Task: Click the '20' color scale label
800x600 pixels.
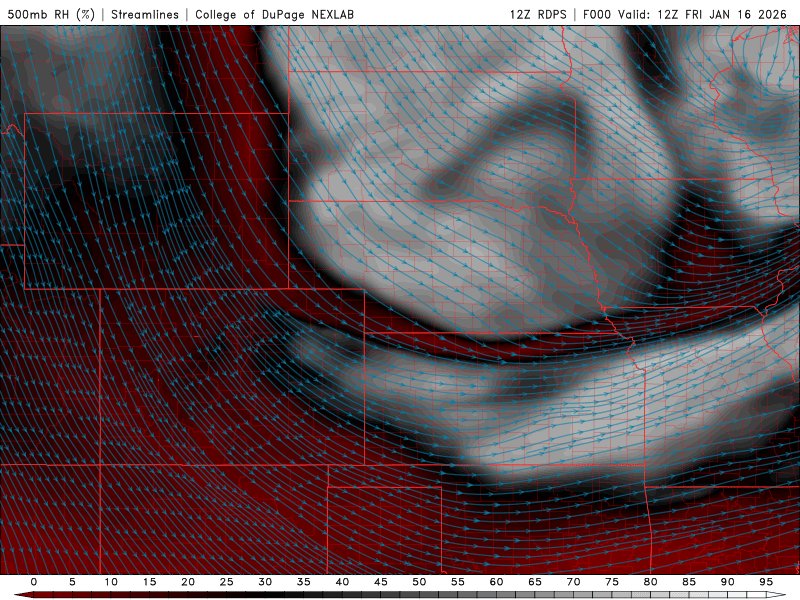Action: pos(188,582)
